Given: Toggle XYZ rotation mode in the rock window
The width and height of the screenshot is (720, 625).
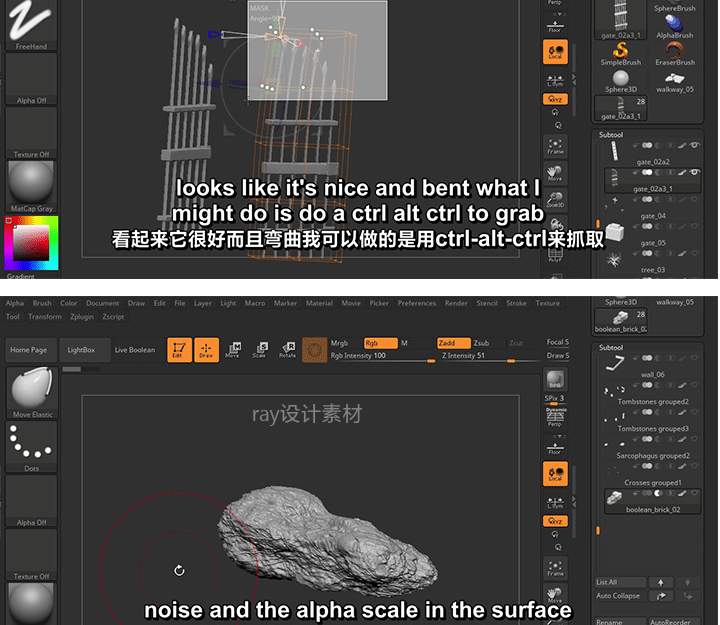Looking at the screenshot, I should (x=555, y=521).
